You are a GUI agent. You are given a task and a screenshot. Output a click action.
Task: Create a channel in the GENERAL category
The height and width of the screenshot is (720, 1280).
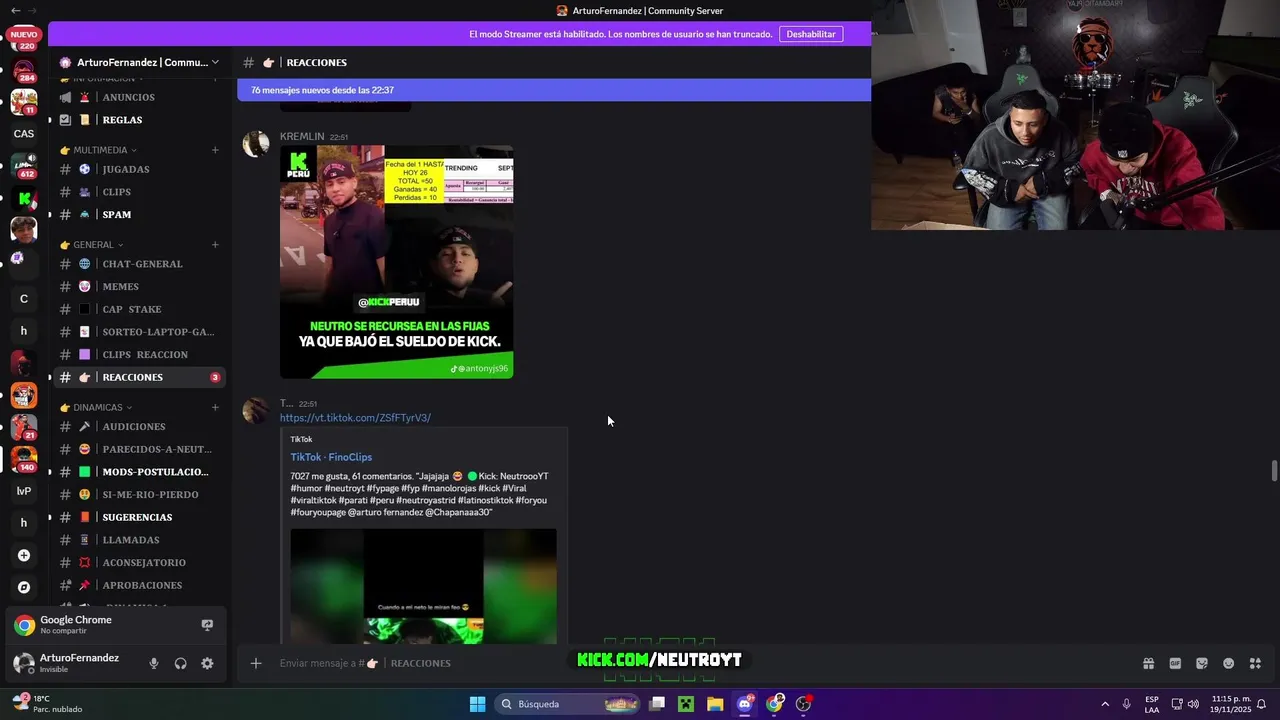tap(215, 244)
